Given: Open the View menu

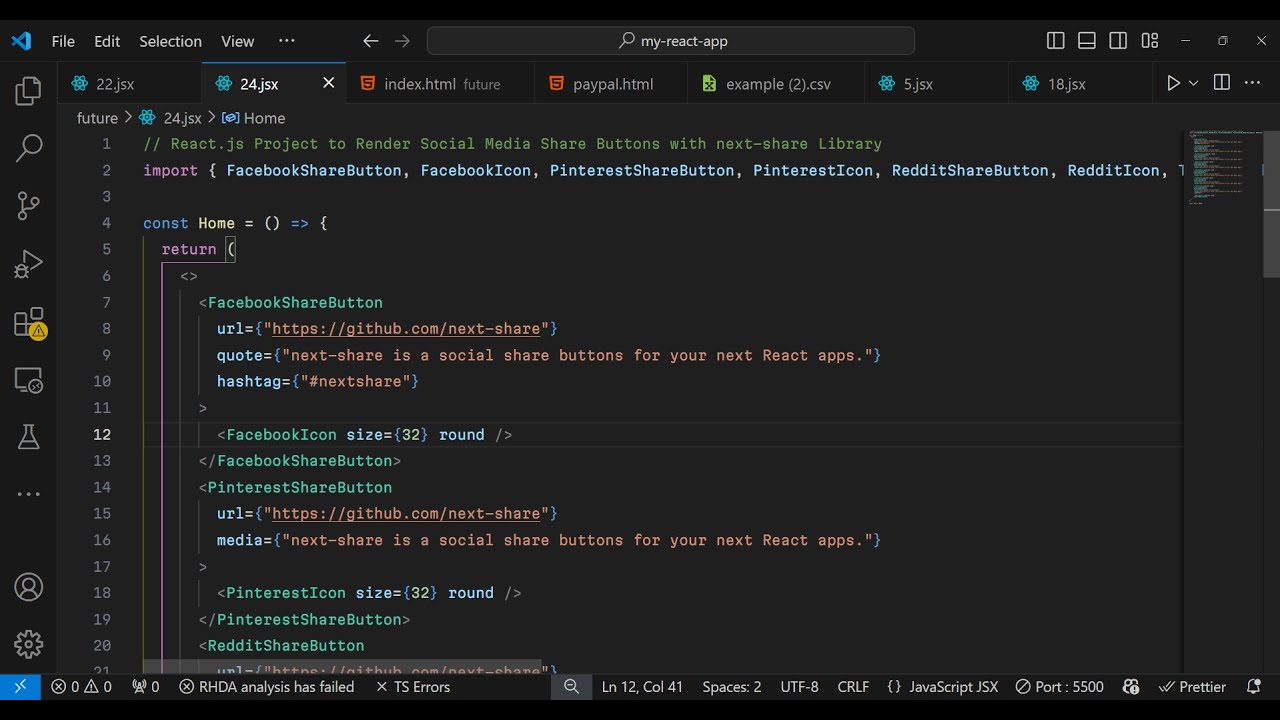Looking at the screenshot, I should tap(237, 41).
